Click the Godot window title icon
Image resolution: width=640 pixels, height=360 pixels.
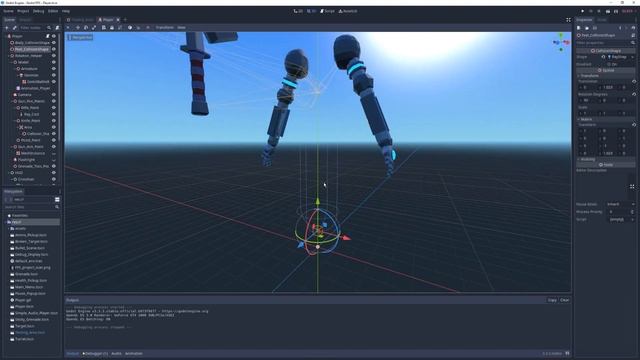[x=3, y=2]
